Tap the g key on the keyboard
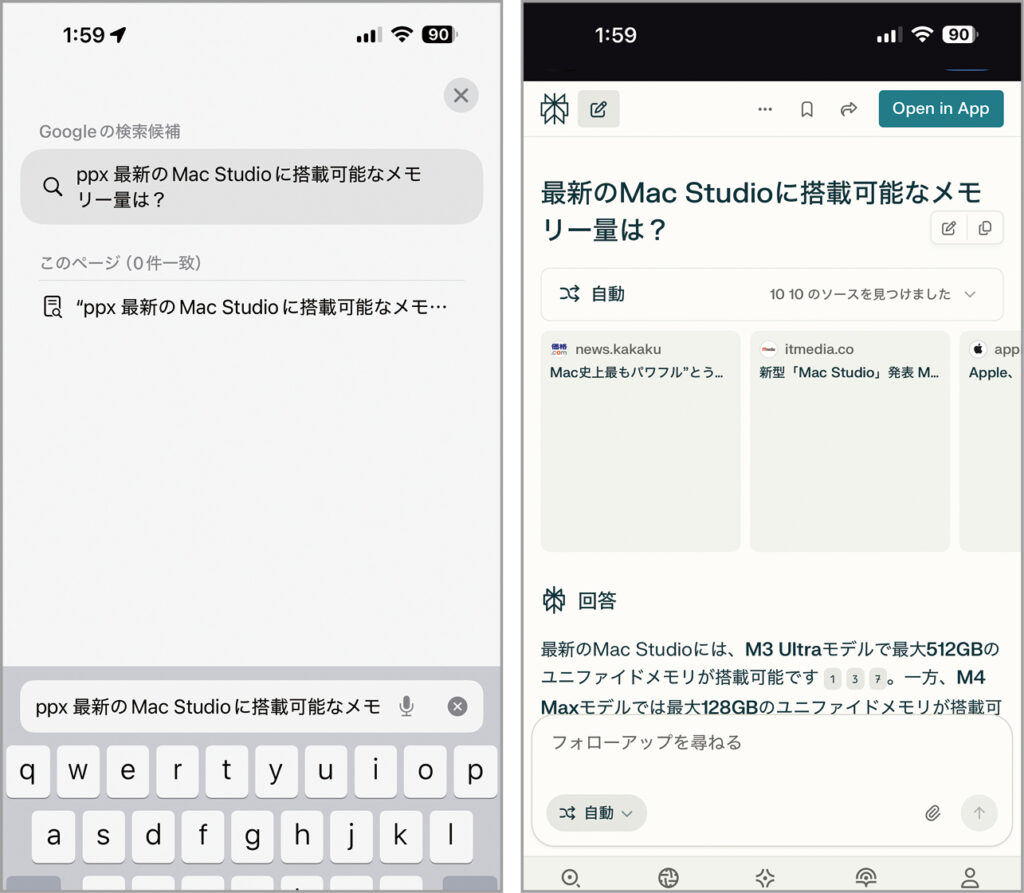Screen dimensions: 1024x893 click(252, 836)
